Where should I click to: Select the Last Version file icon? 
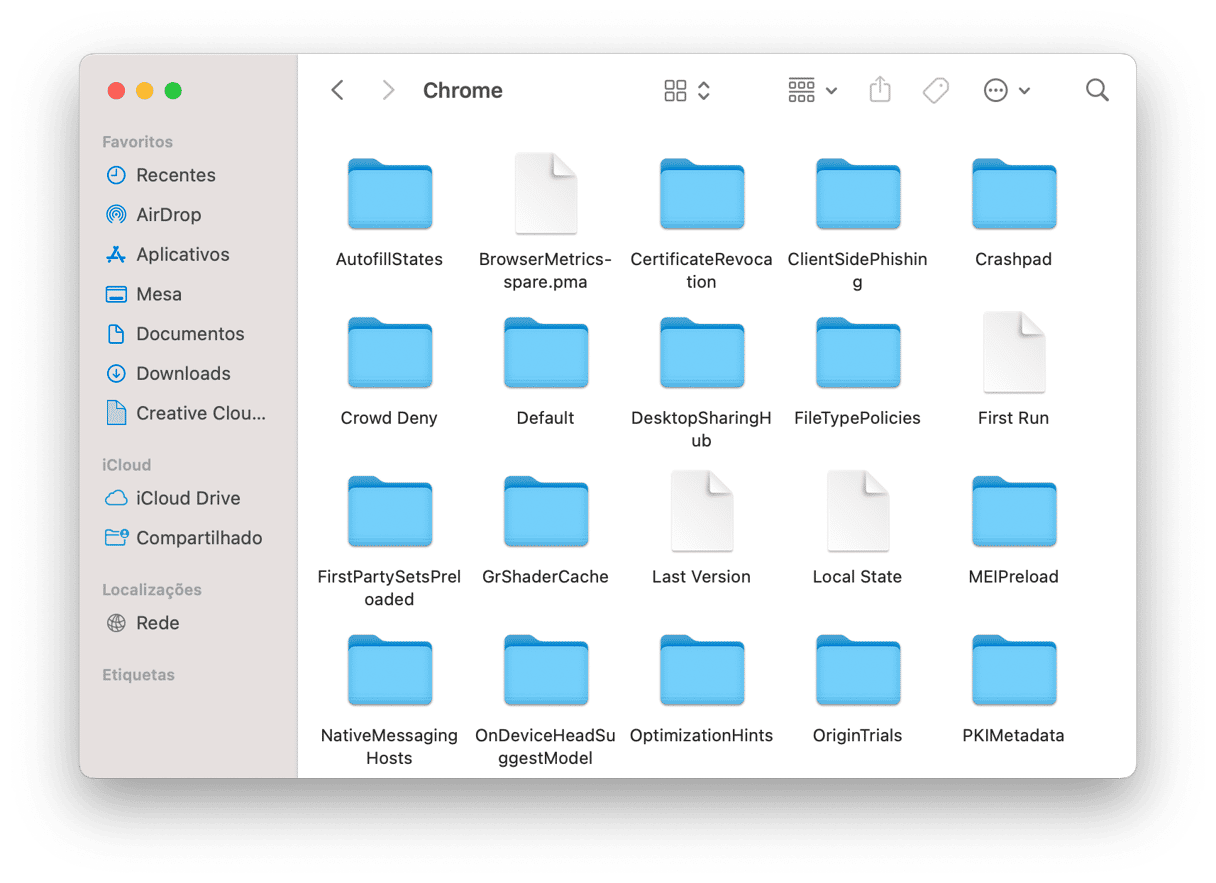tap(702, 511)
